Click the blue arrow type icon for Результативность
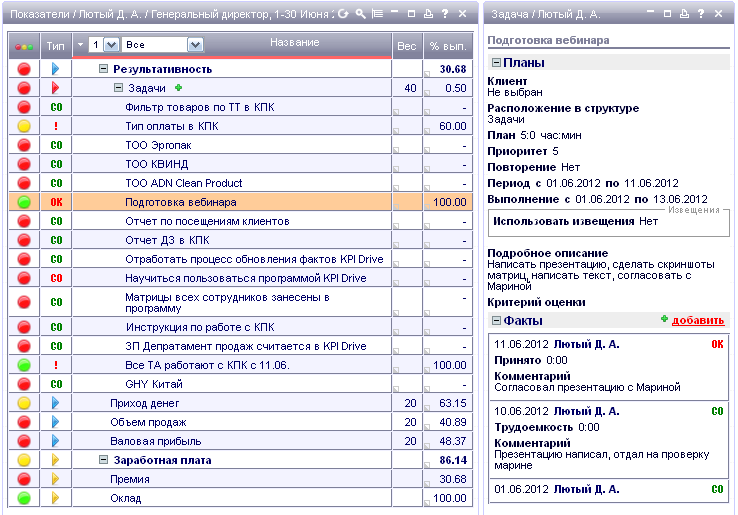 (x=56, y=69)
